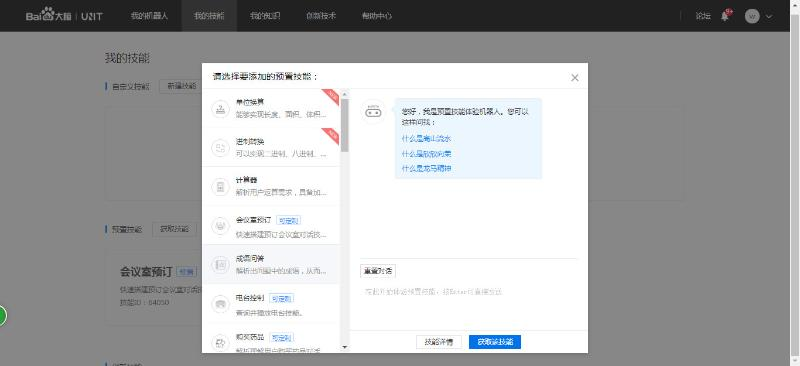Click the 重置对话 button
The image size is (800, 366).
point(378,271)
